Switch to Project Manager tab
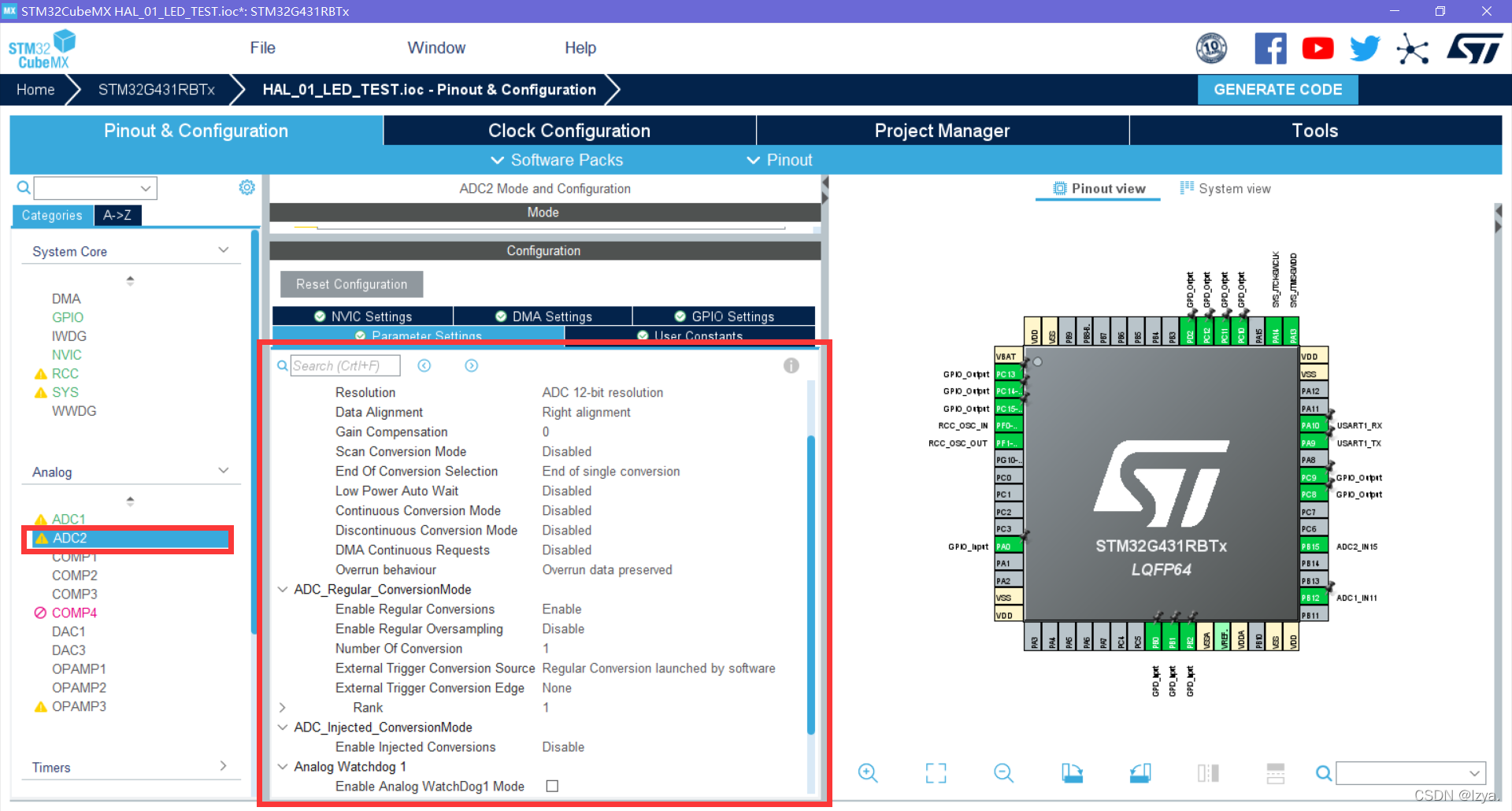1512x811 pixels. (x=942, y=131)
